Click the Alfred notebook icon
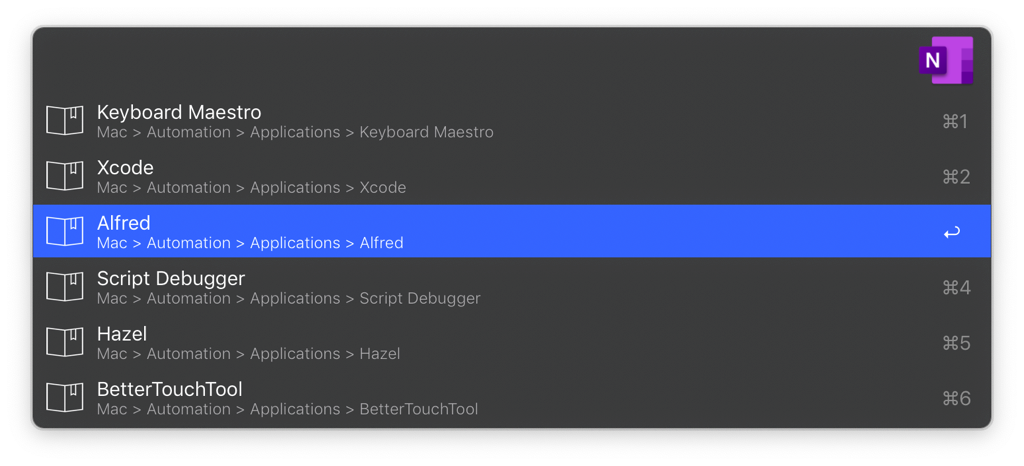Viewport: 1024px width, 466px height. coord(65,232)
